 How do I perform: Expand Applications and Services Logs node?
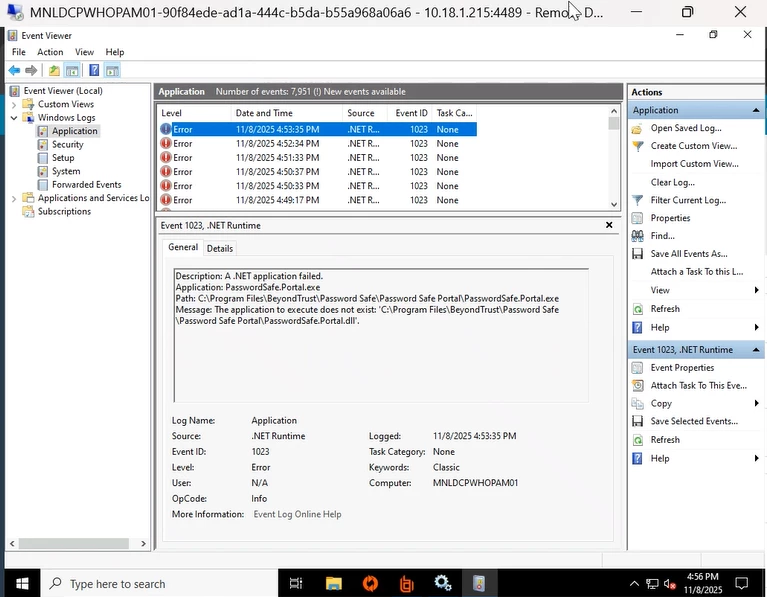(x=14, y=198)
